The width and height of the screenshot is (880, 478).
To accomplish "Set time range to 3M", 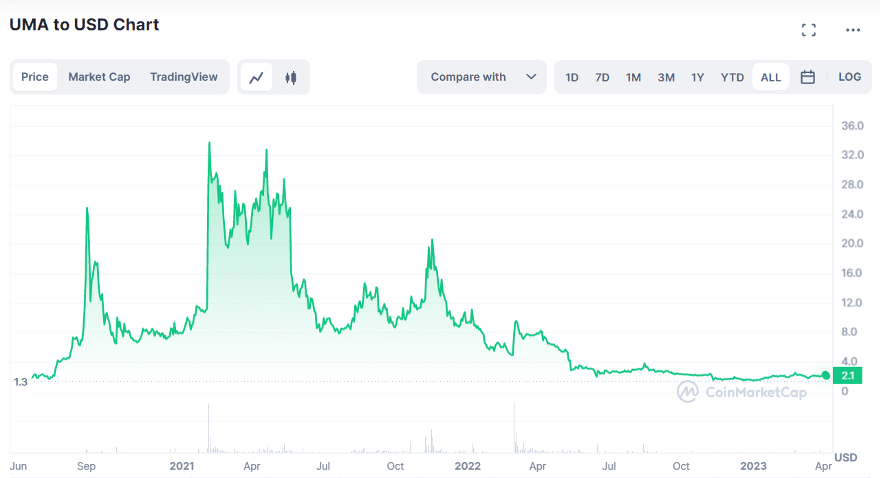I will coord(666,77).
